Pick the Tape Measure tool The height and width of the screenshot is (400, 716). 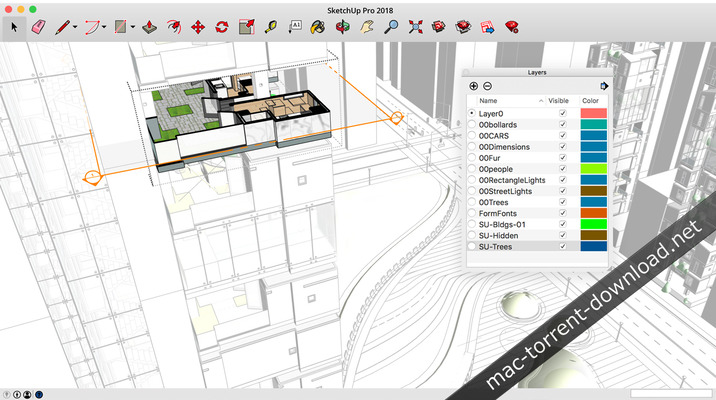pyautogui.click(x=271, y=25)
